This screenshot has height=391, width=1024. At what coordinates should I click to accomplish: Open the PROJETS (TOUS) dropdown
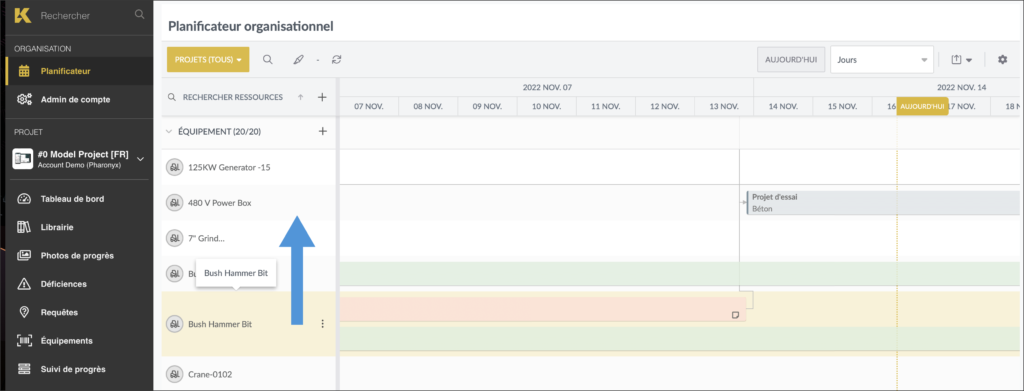click(208, 59)
